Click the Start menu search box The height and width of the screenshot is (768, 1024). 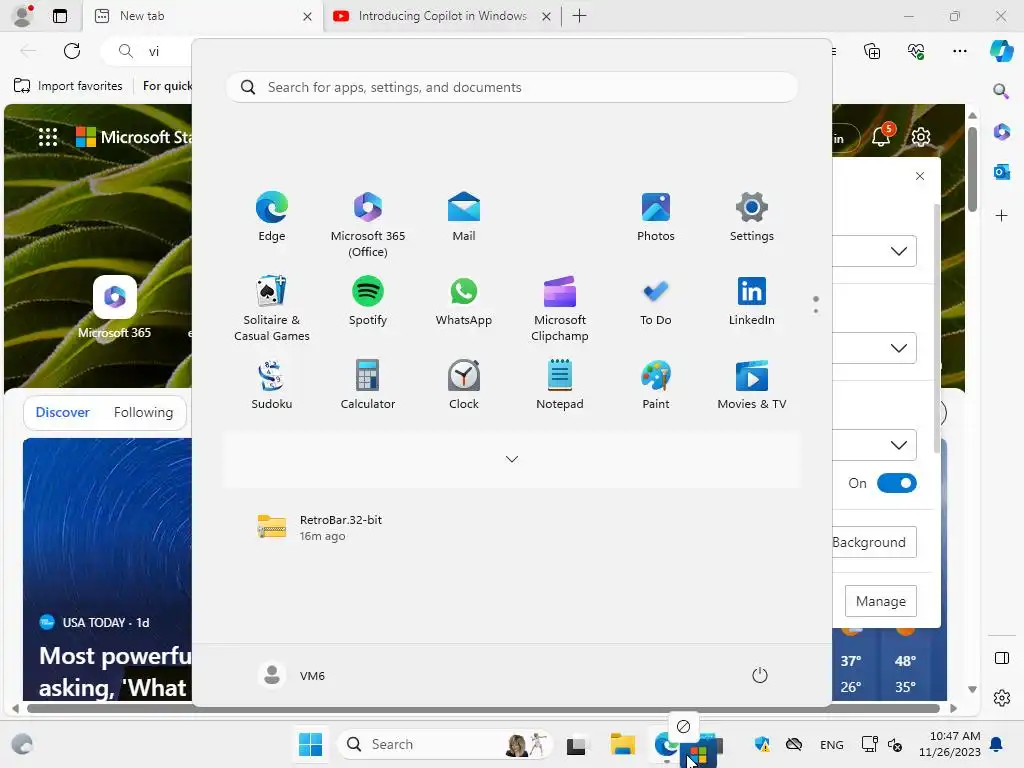[512, 88]
